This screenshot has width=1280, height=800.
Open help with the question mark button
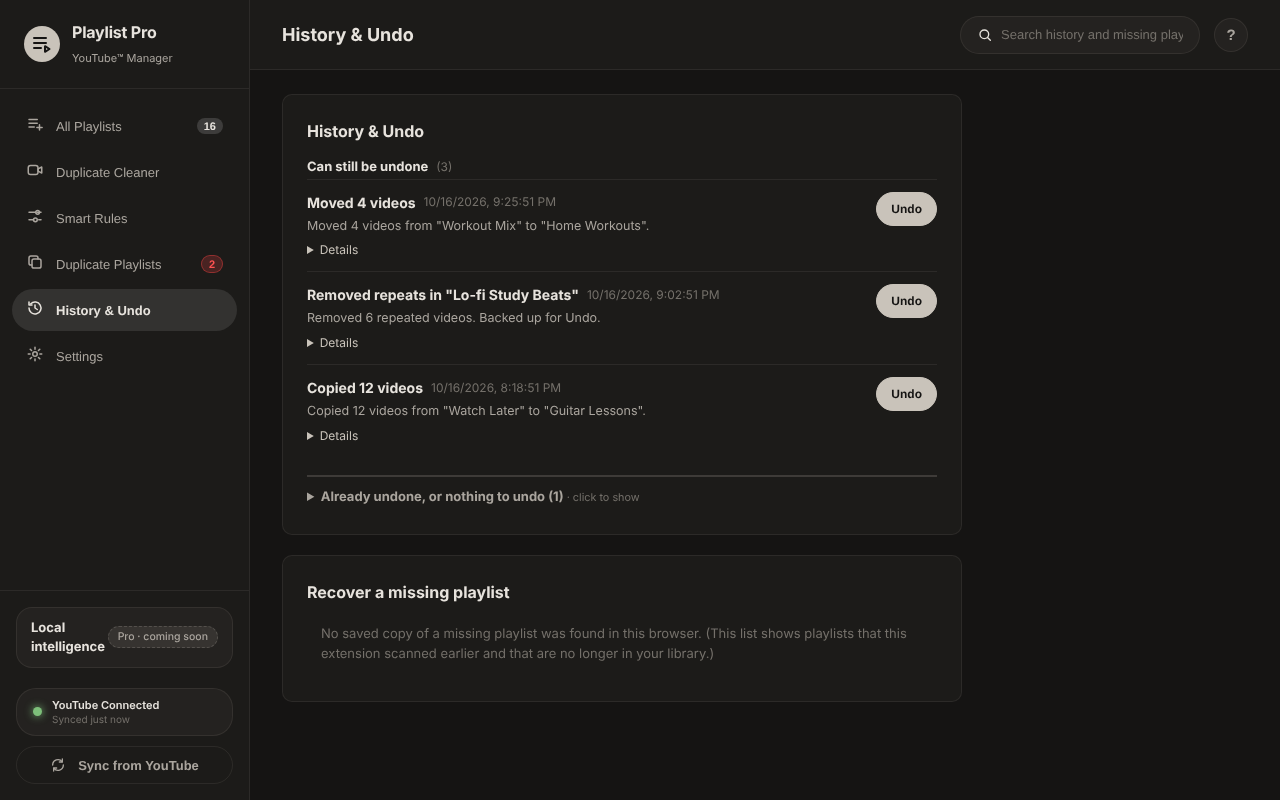[1231, 35]
